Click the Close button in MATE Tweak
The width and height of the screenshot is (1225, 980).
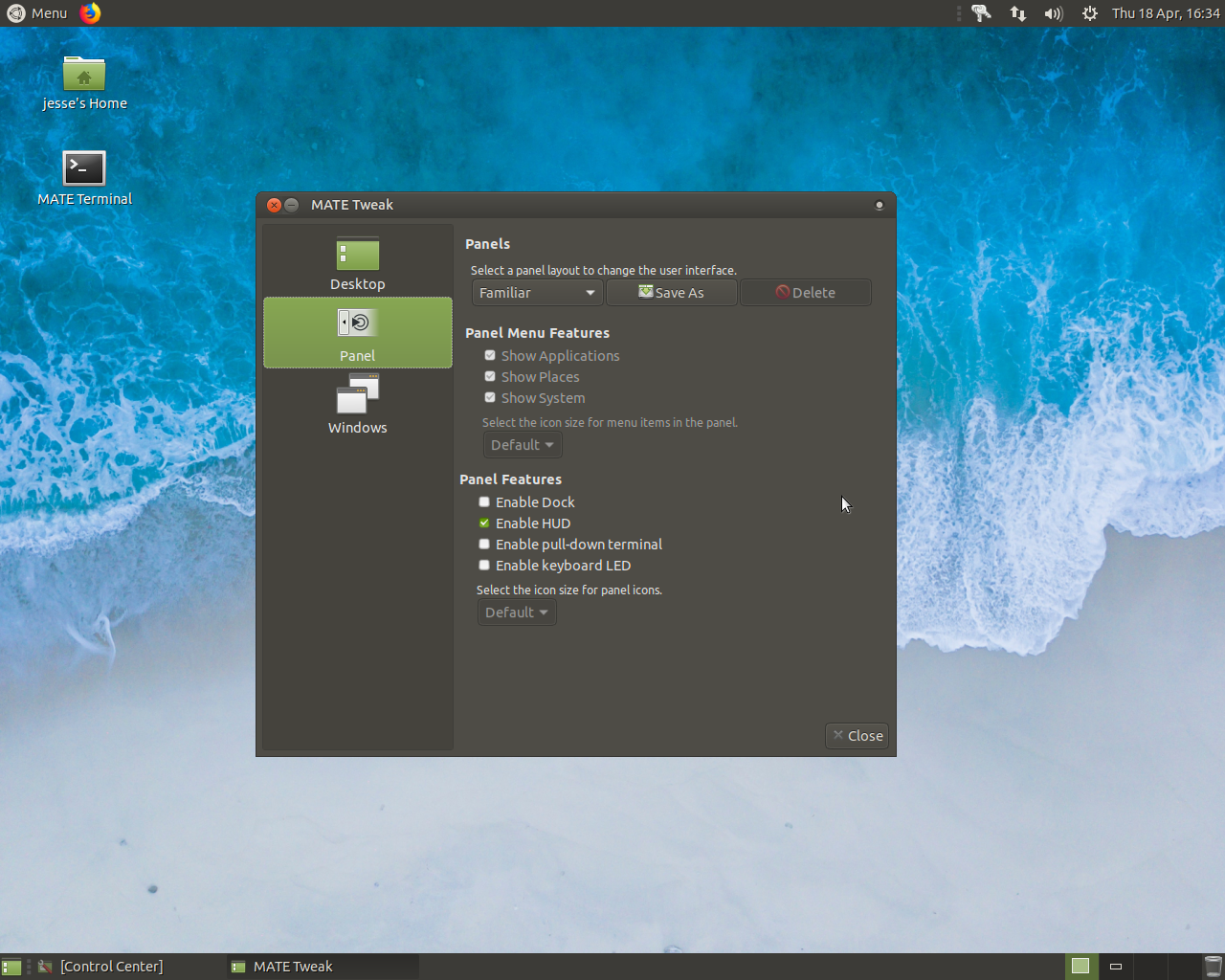857,736
